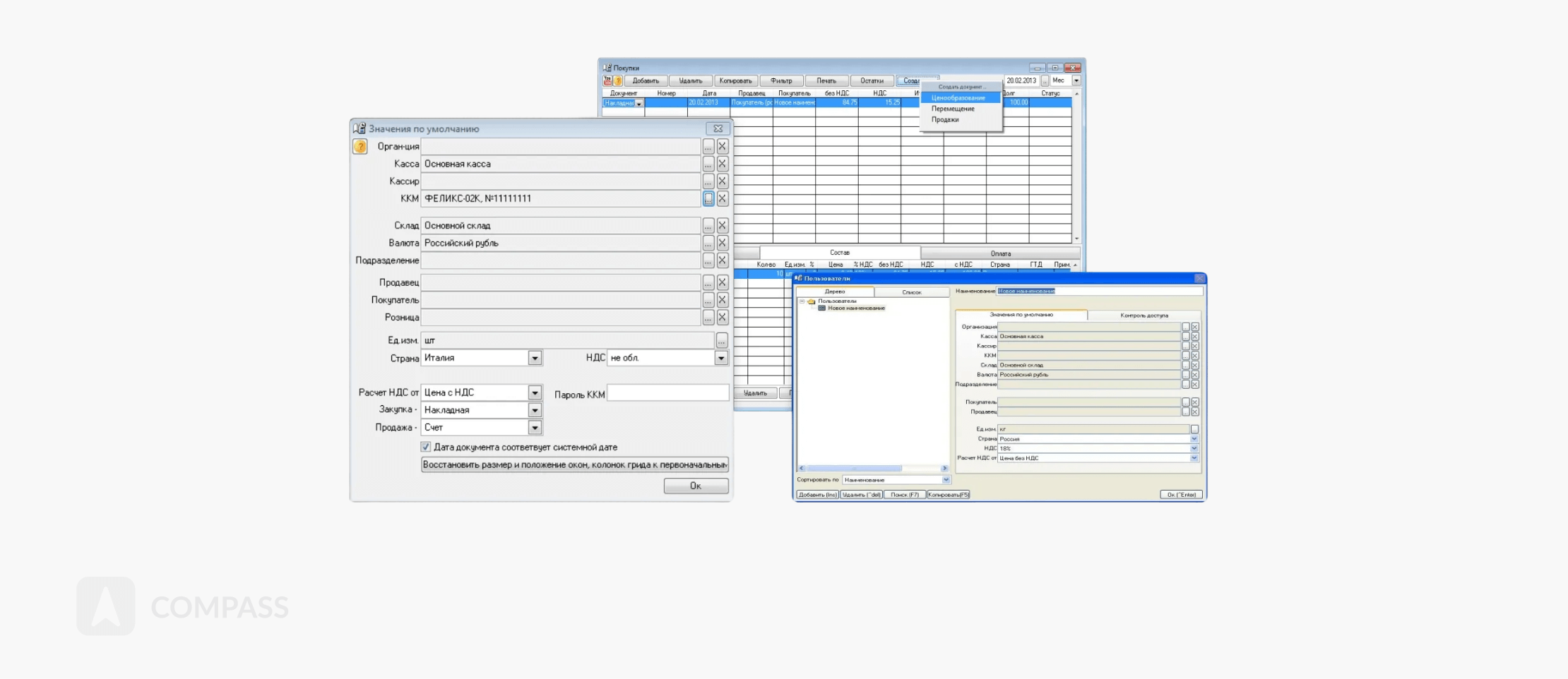Click the YouTube icon in Покупки toolbar
Viewport: 1568px width, 679px height.
pos(607,80)
